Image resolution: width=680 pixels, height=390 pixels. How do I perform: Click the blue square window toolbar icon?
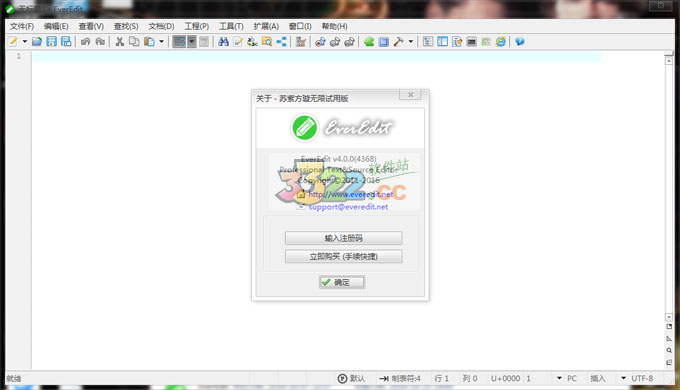[384, 42]
